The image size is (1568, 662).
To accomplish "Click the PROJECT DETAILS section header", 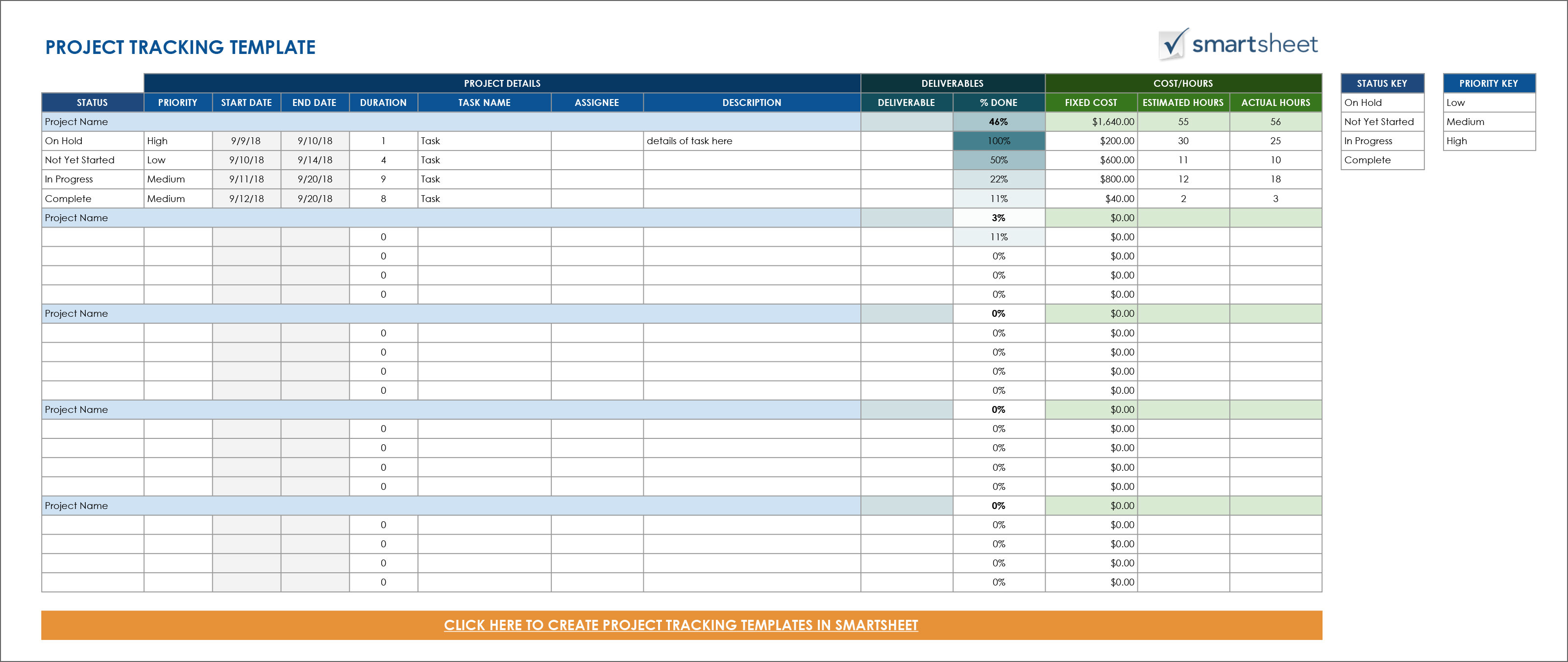I will [502, 83].
